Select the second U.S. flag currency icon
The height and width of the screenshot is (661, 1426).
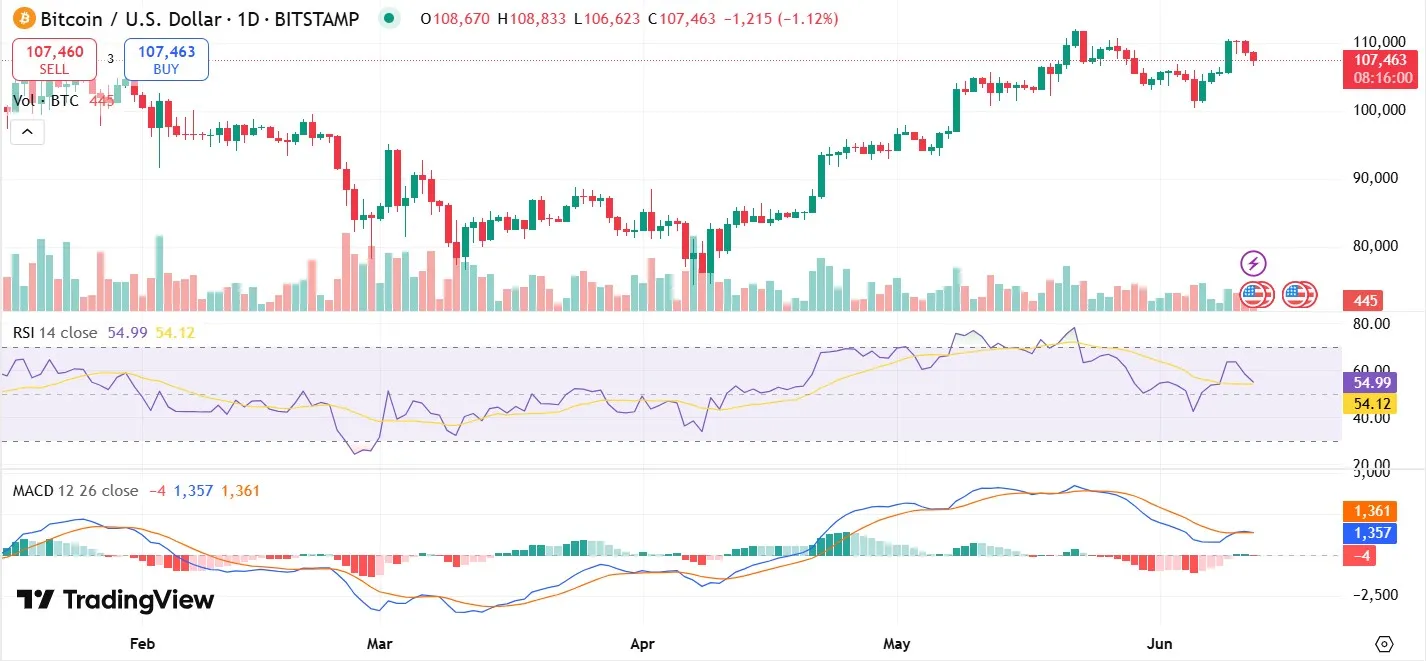(1299, 295)
